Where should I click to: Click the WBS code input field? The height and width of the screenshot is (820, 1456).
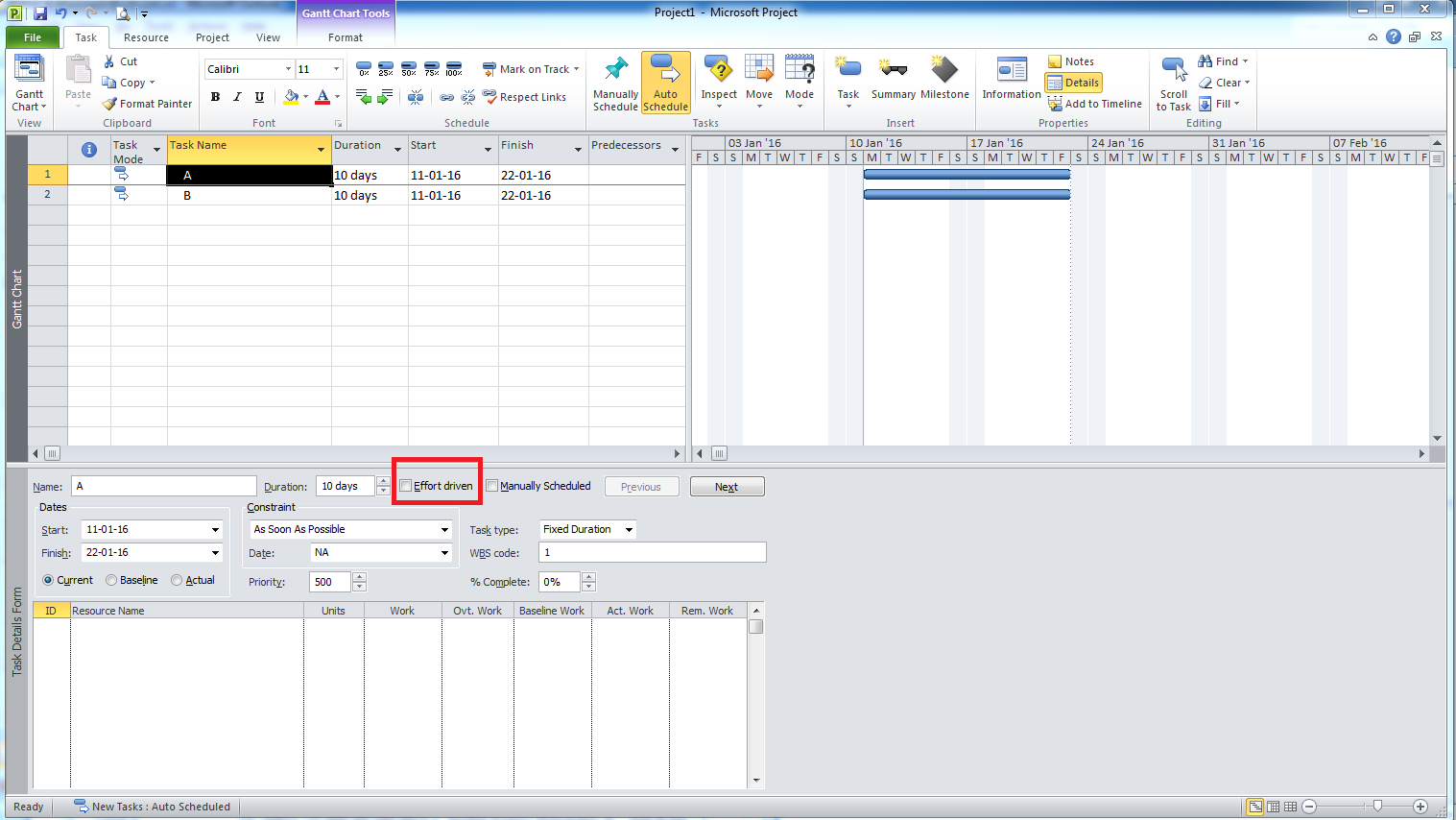coord(653,553)
